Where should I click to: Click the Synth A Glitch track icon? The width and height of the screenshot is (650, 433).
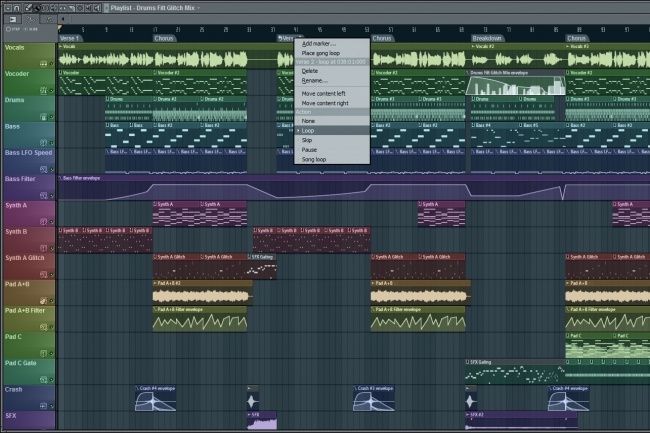click(44, 274)
